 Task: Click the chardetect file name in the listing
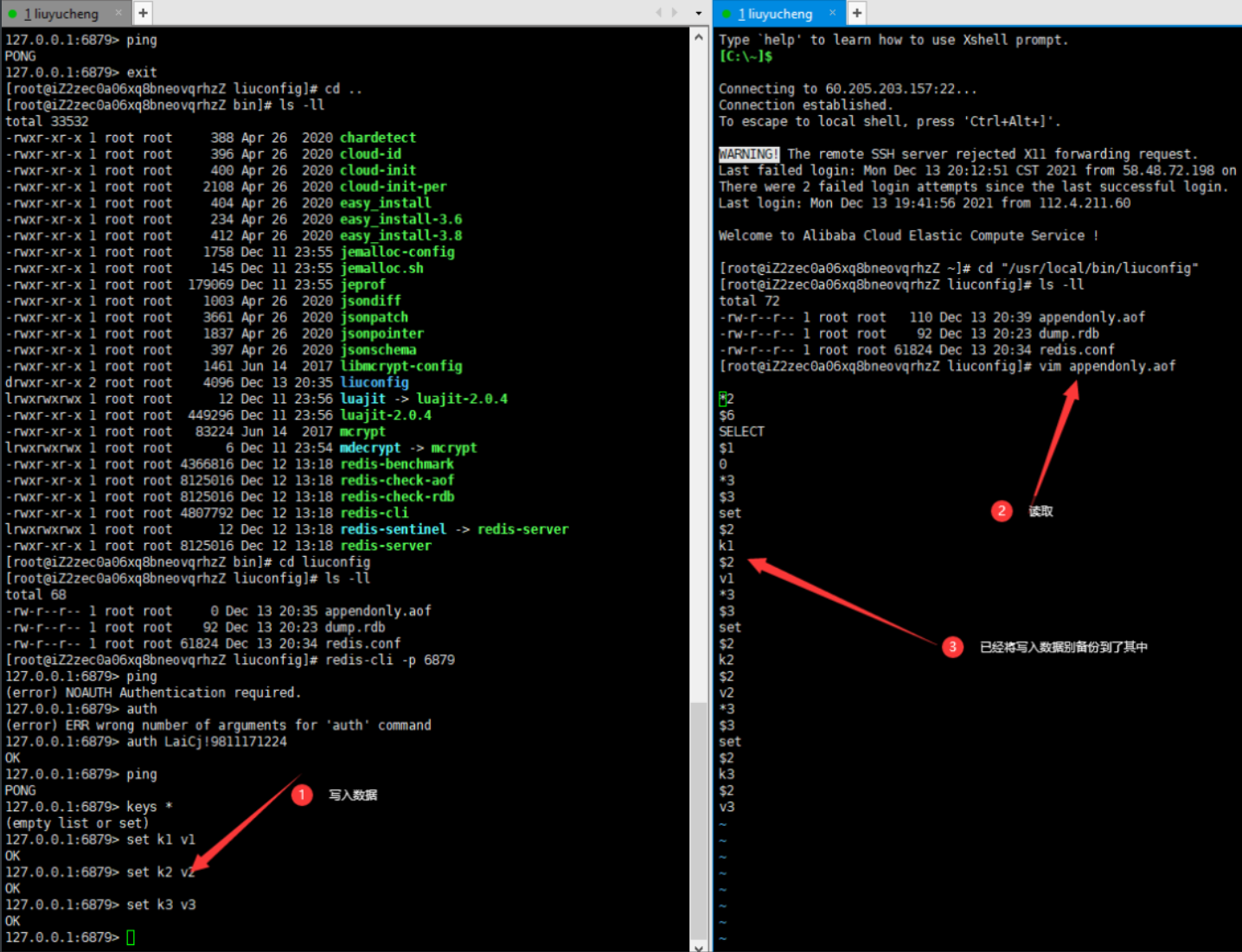click(x=378, y=137)
